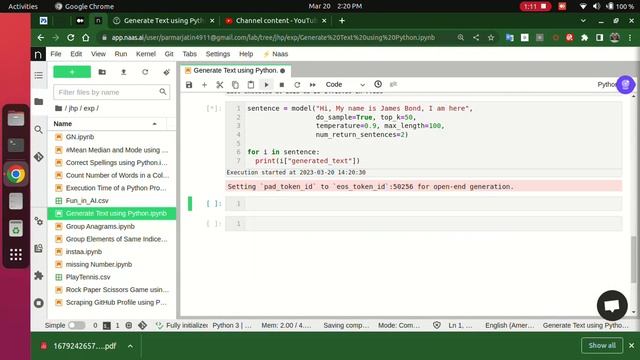Insert a cell below using plus icon
The height and width of the screenshot is (360, 640).
pyautogui.click(x=204, y=84)
